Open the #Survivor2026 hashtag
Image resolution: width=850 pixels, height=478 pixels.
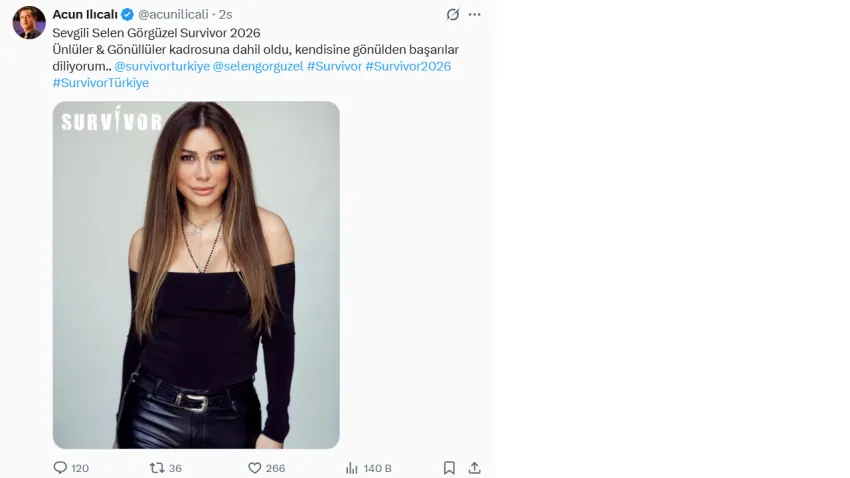[408, 66]
